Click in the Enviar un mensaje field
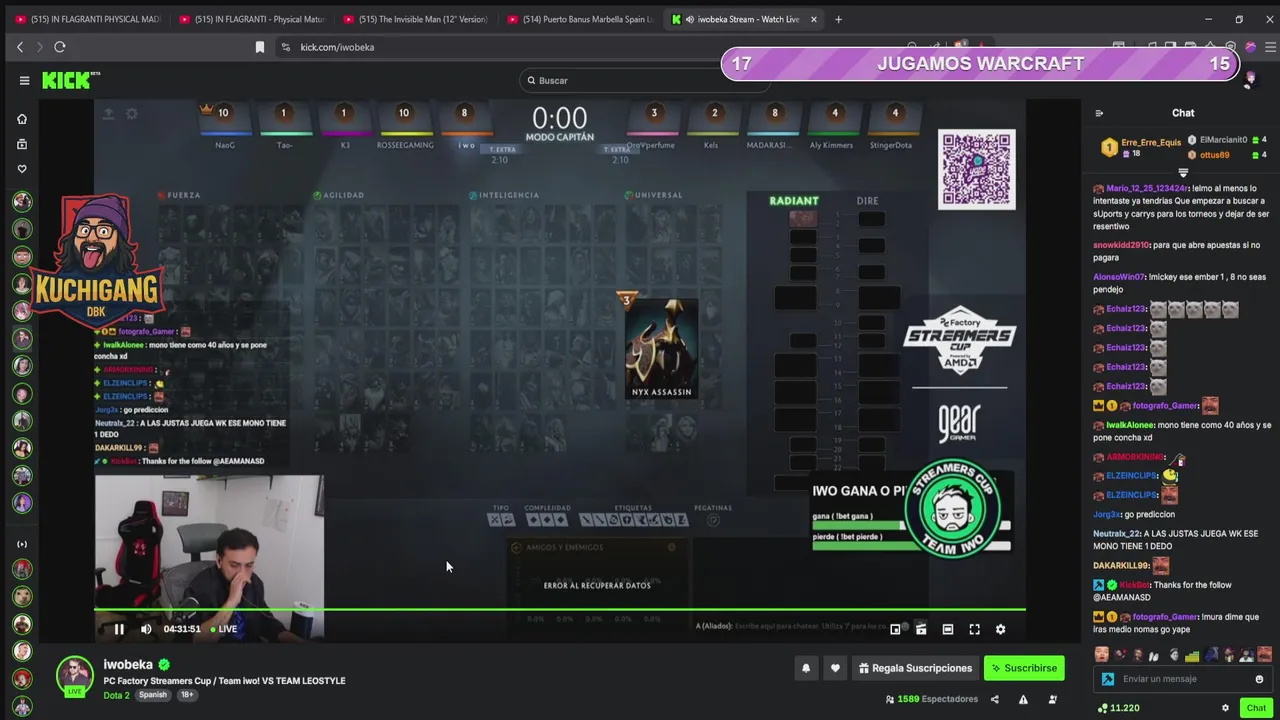 tap(1185, 679)
